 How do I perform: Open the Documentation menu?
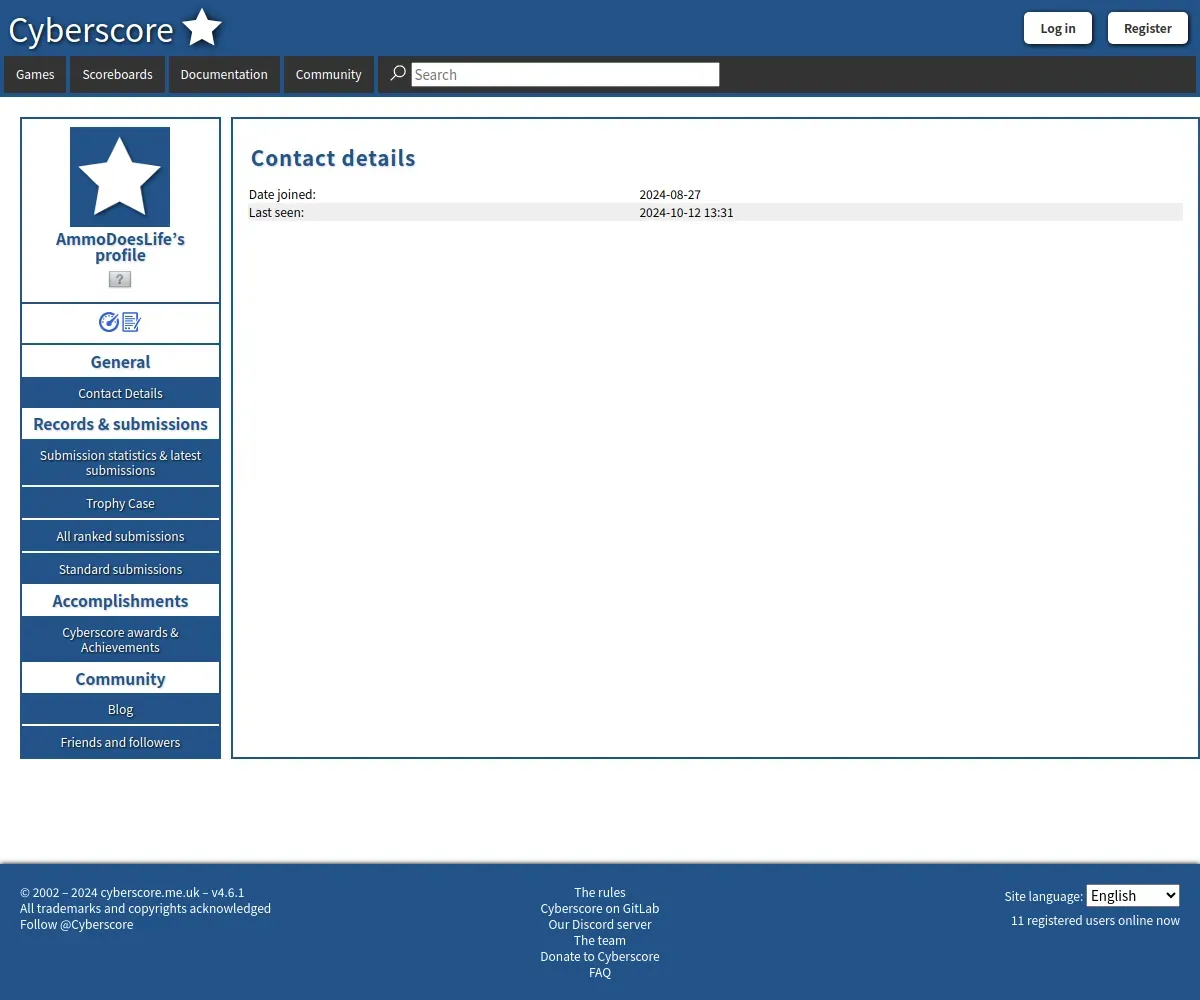pyautogui.click(x=224, y=75)
